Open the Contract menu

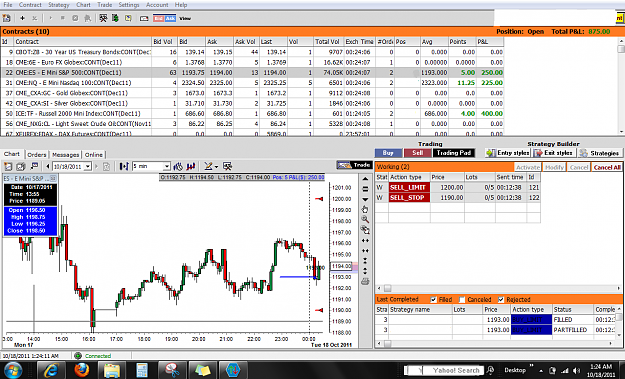[30, 5]
